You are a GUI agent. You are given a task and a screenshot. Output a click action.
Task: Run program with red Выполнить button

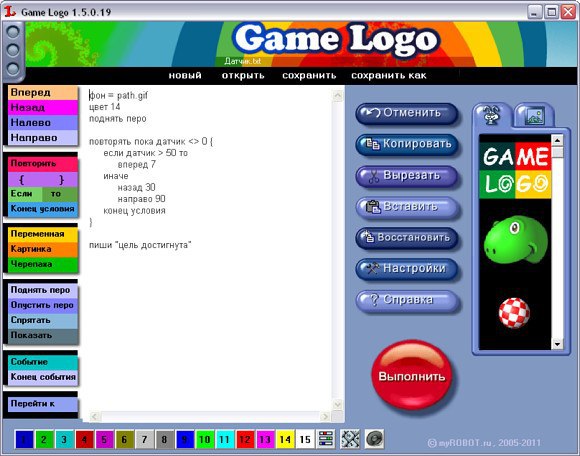point(411,376)
